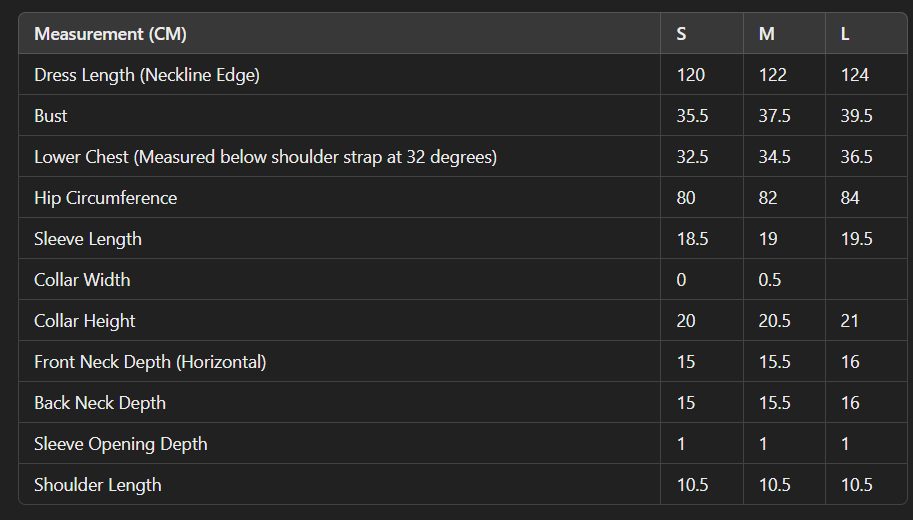Click the "Sleeve Opening Depth" row label
The width and height of the screenshot is (913, 520).
click(121, 444)
